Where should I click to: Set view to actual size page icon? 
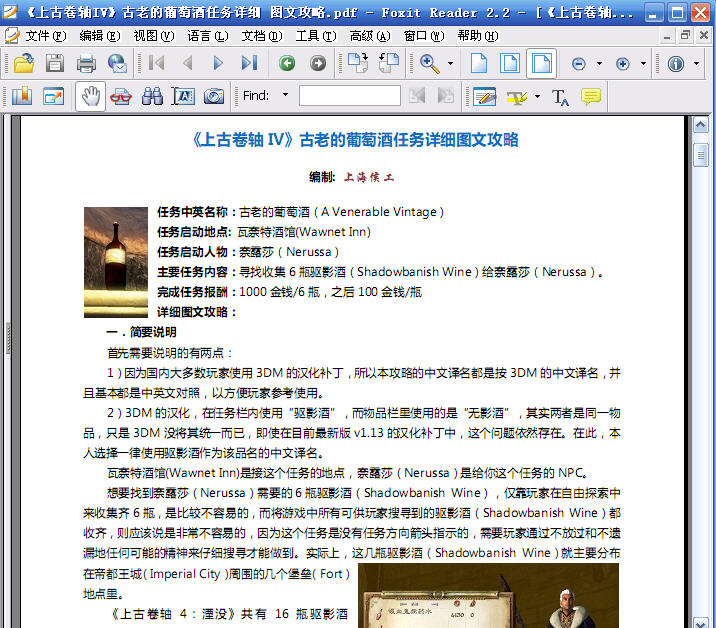(x=479, y=63)
